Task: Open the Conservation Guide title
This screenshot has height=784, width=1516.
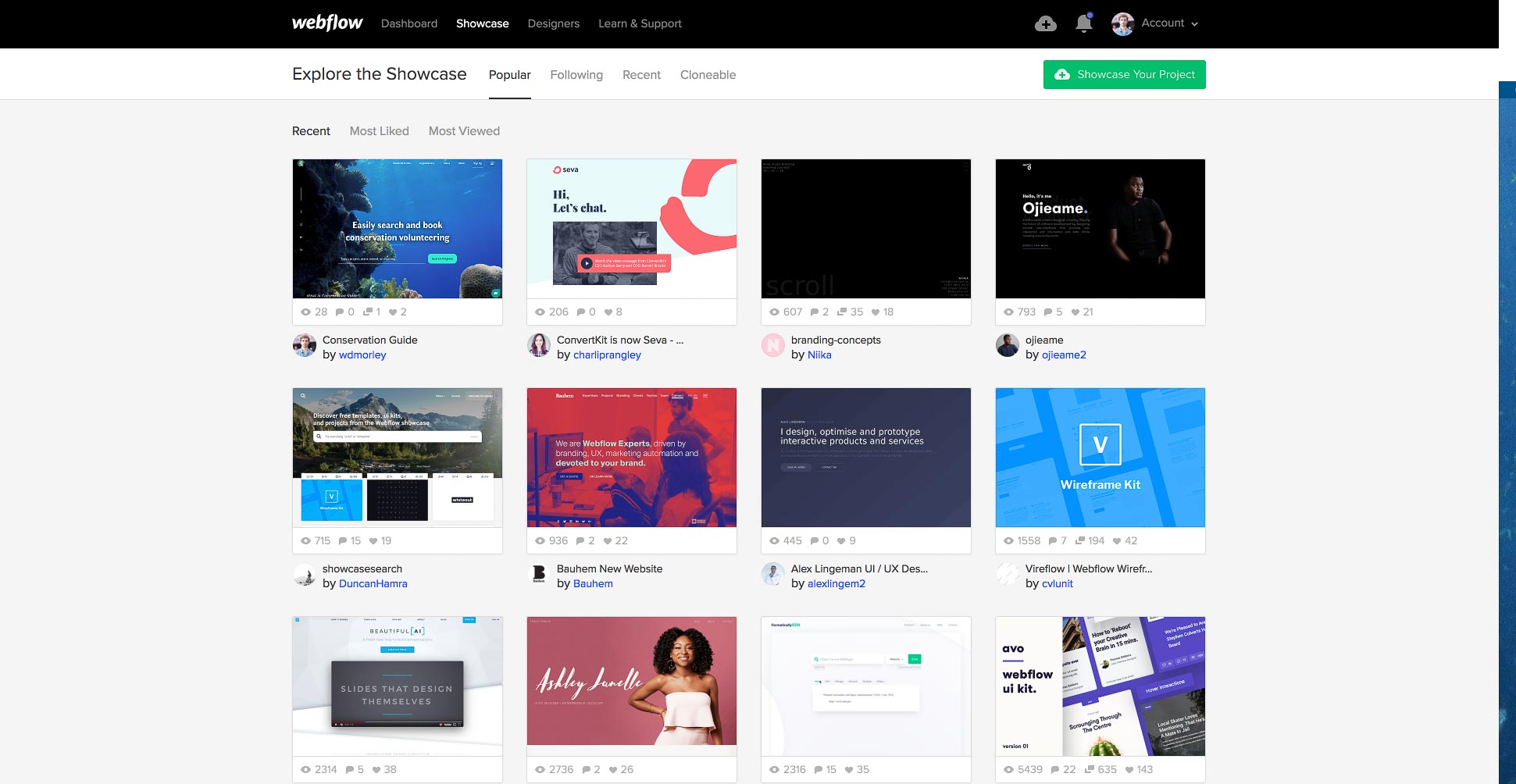Action: click(x=369, y=340)
